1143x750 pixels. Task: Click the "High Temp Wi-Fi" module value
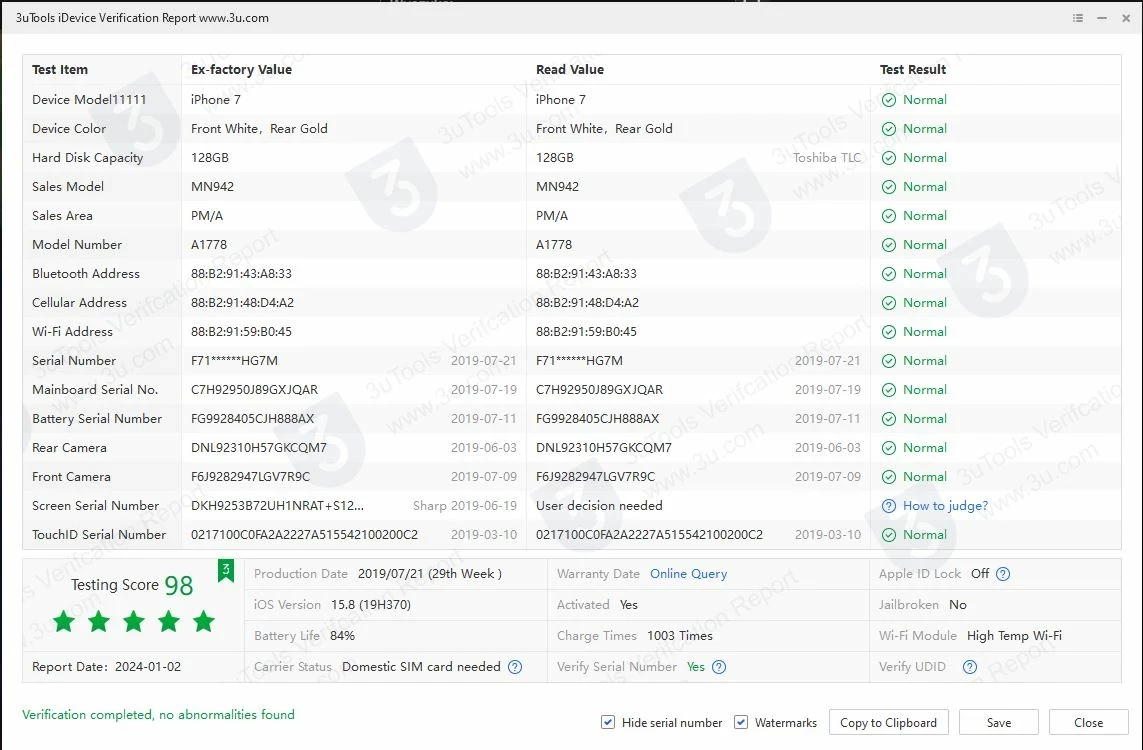click(x=1015, y=636)
